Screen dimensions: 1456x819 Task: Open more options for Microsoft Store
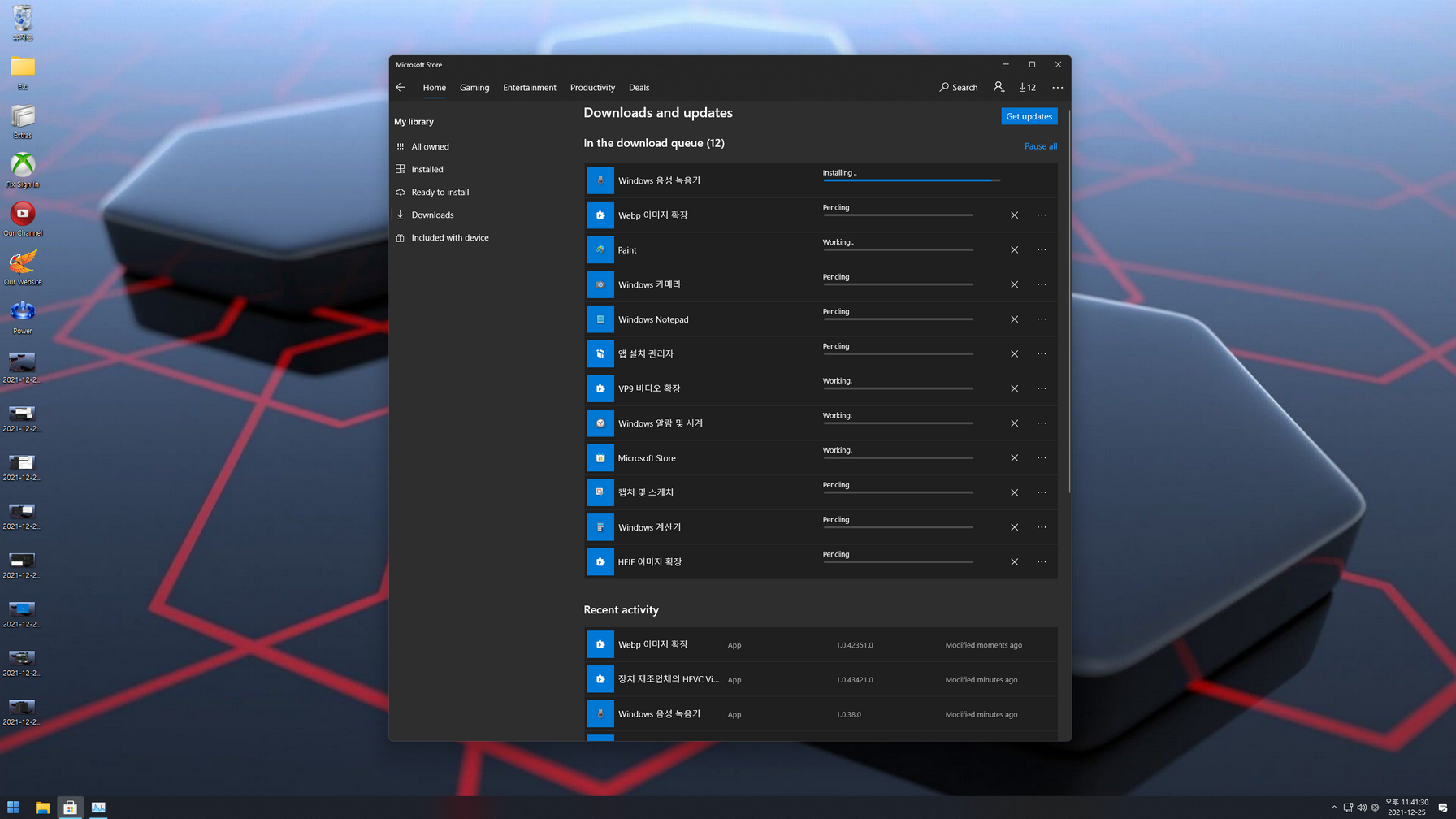pyautogui.click(x=1042, y=458)
